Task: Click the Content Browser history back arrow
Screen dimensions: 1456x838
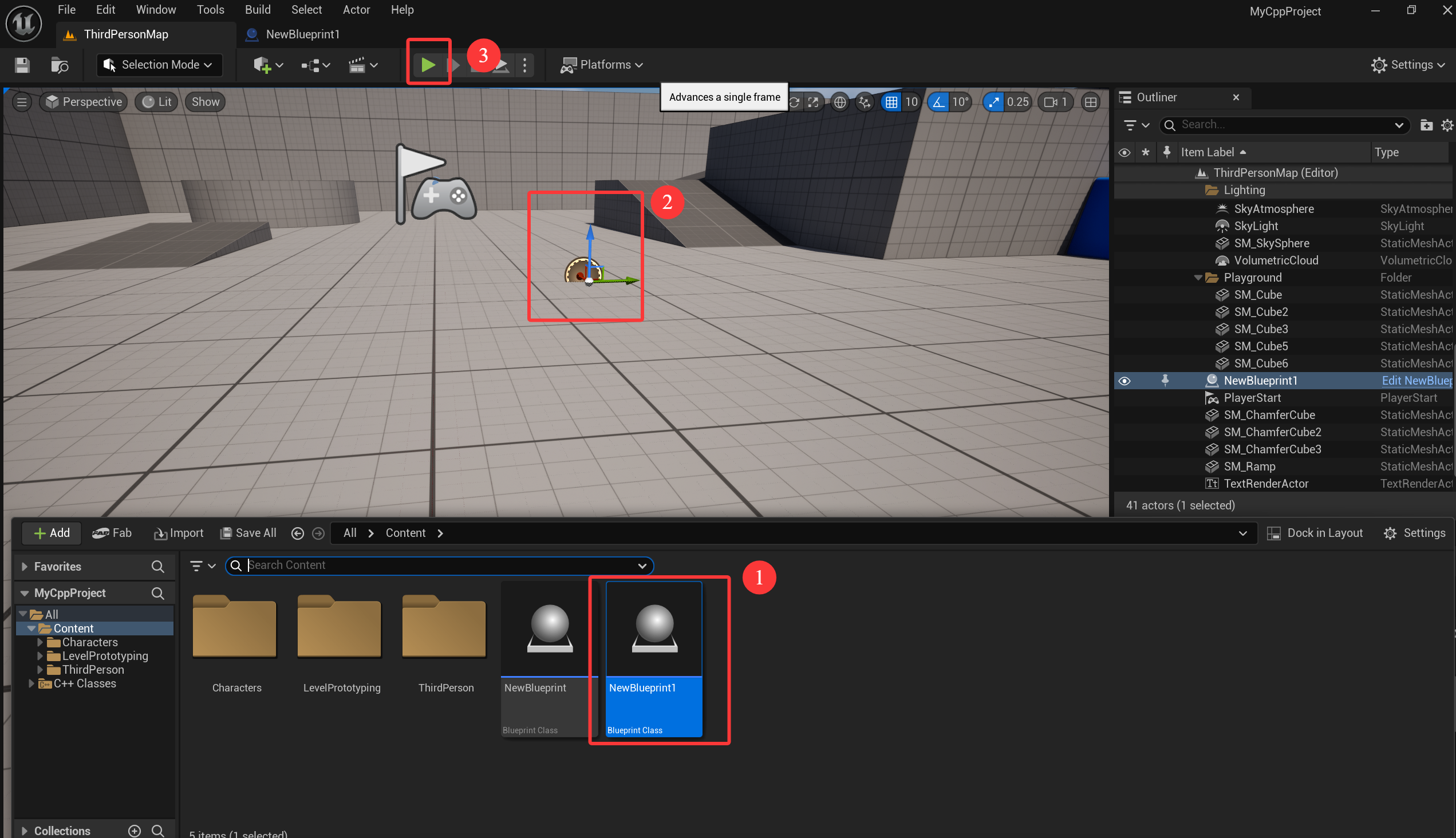Action: point(297,533)
